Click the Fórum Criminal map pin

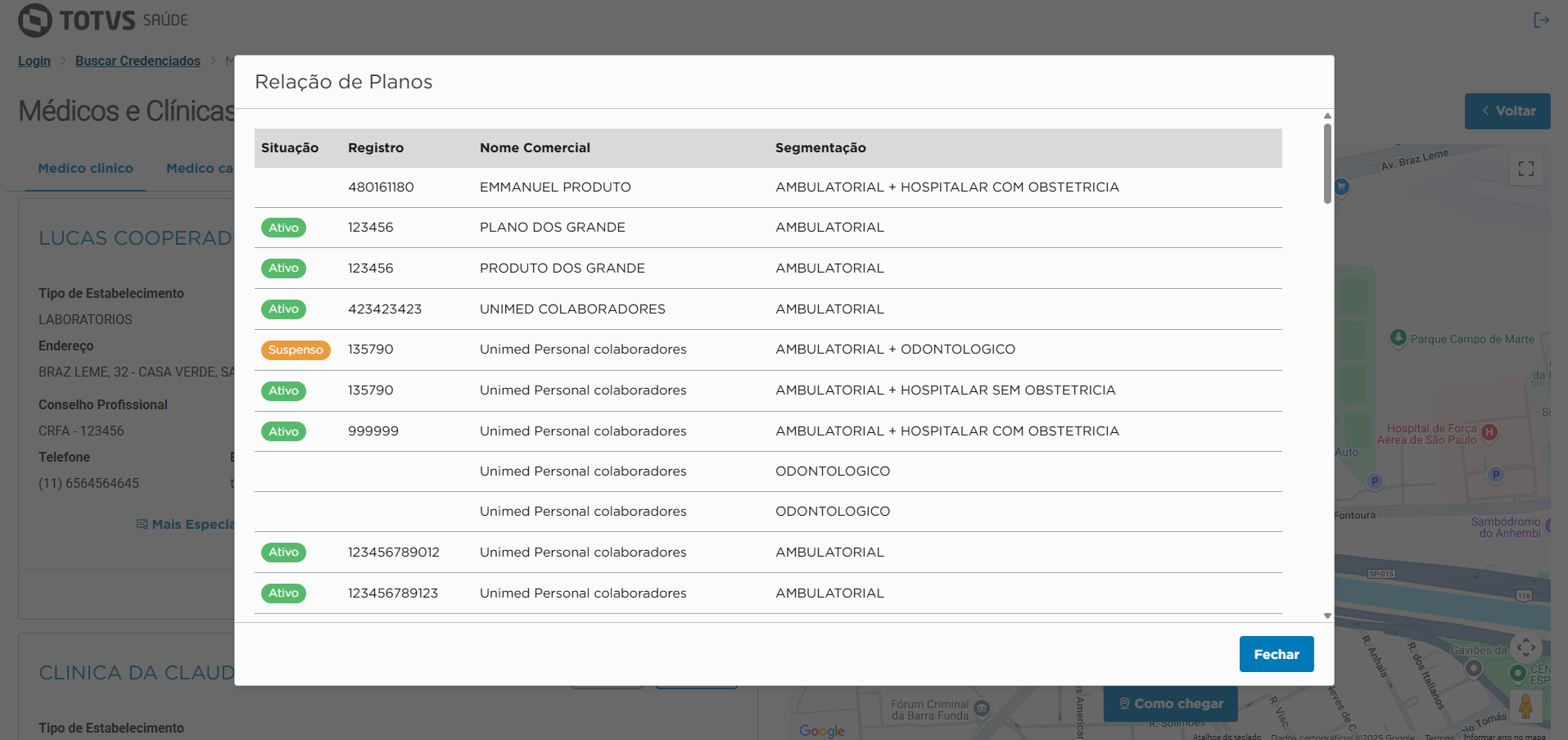982,708
